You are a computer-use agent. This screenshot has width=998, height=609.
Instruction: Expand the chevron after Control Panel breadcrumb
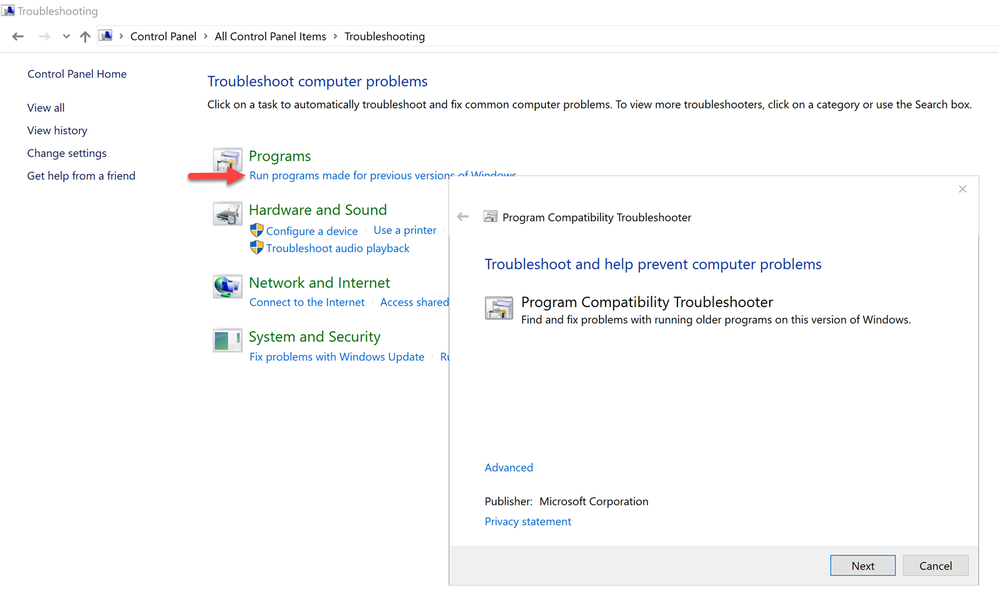[x=206, y=37]
